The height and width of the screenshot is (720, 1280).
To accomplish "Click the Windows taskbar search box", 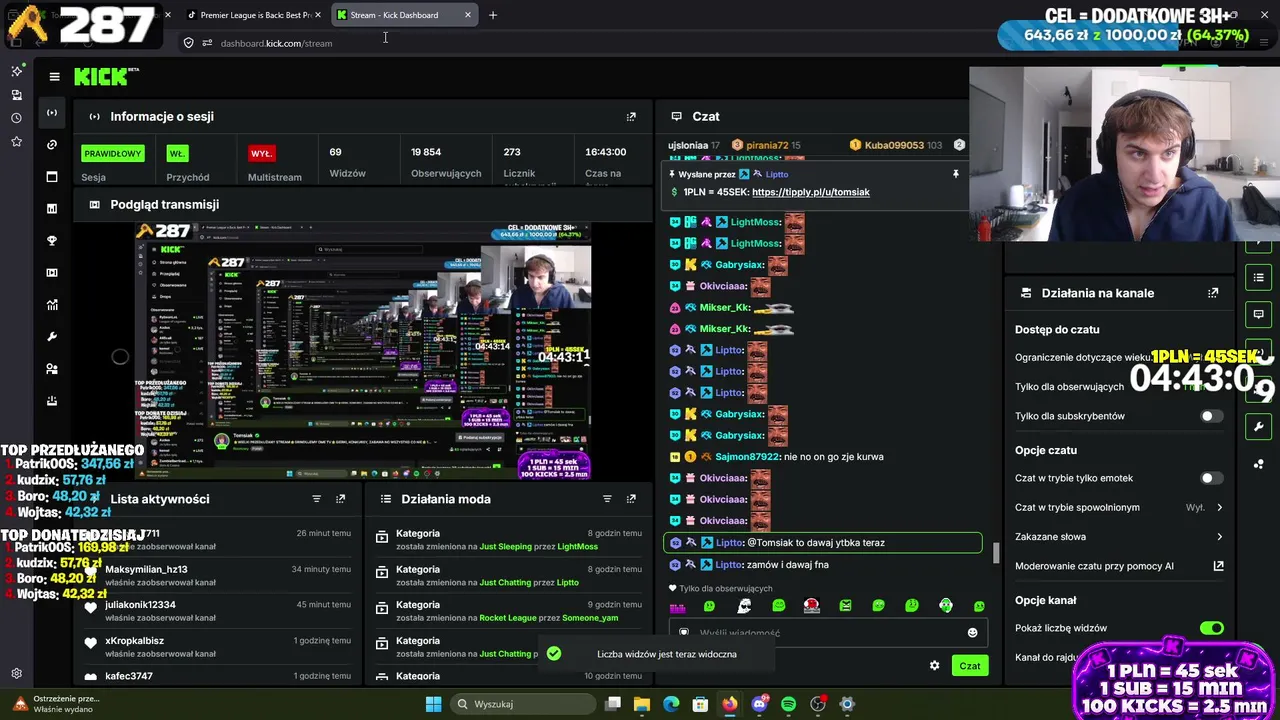I will pyautogui.click(x=522, y=704).
